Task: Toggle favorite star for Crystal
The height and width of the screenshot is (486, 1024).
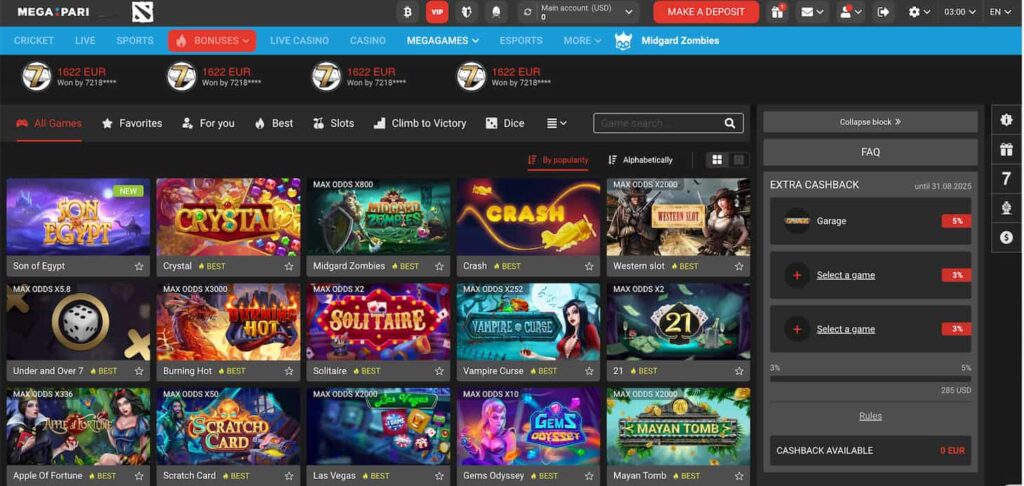Action: coord(289,267)
